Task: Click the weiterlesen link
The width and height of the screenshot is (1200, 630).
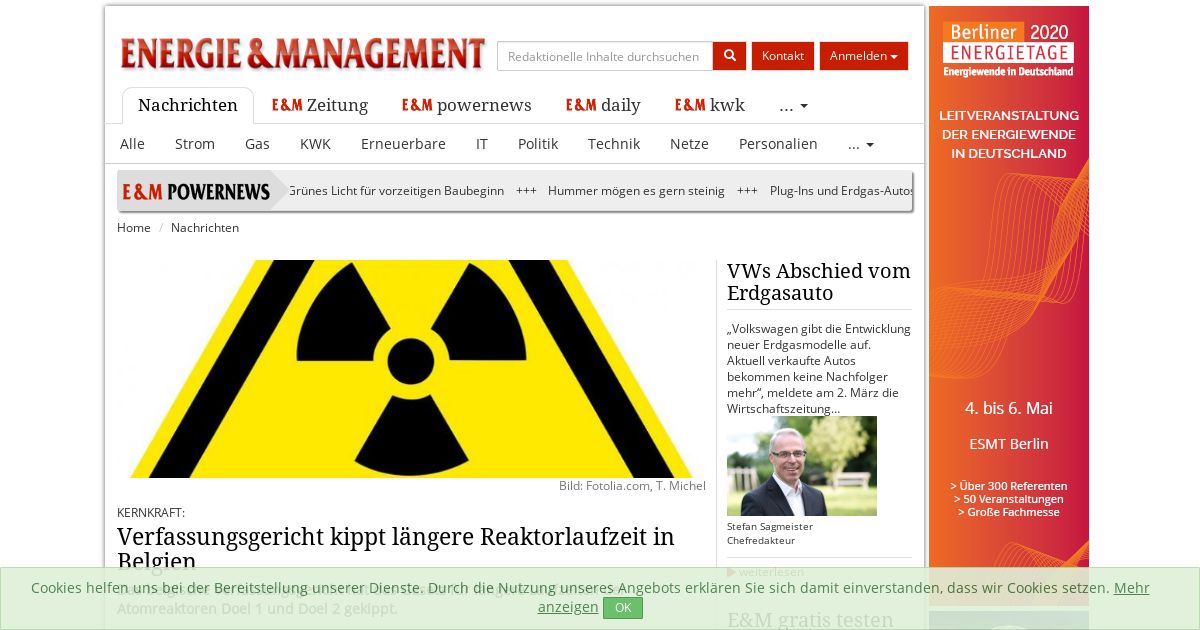Action: click(x=765, y=572)
